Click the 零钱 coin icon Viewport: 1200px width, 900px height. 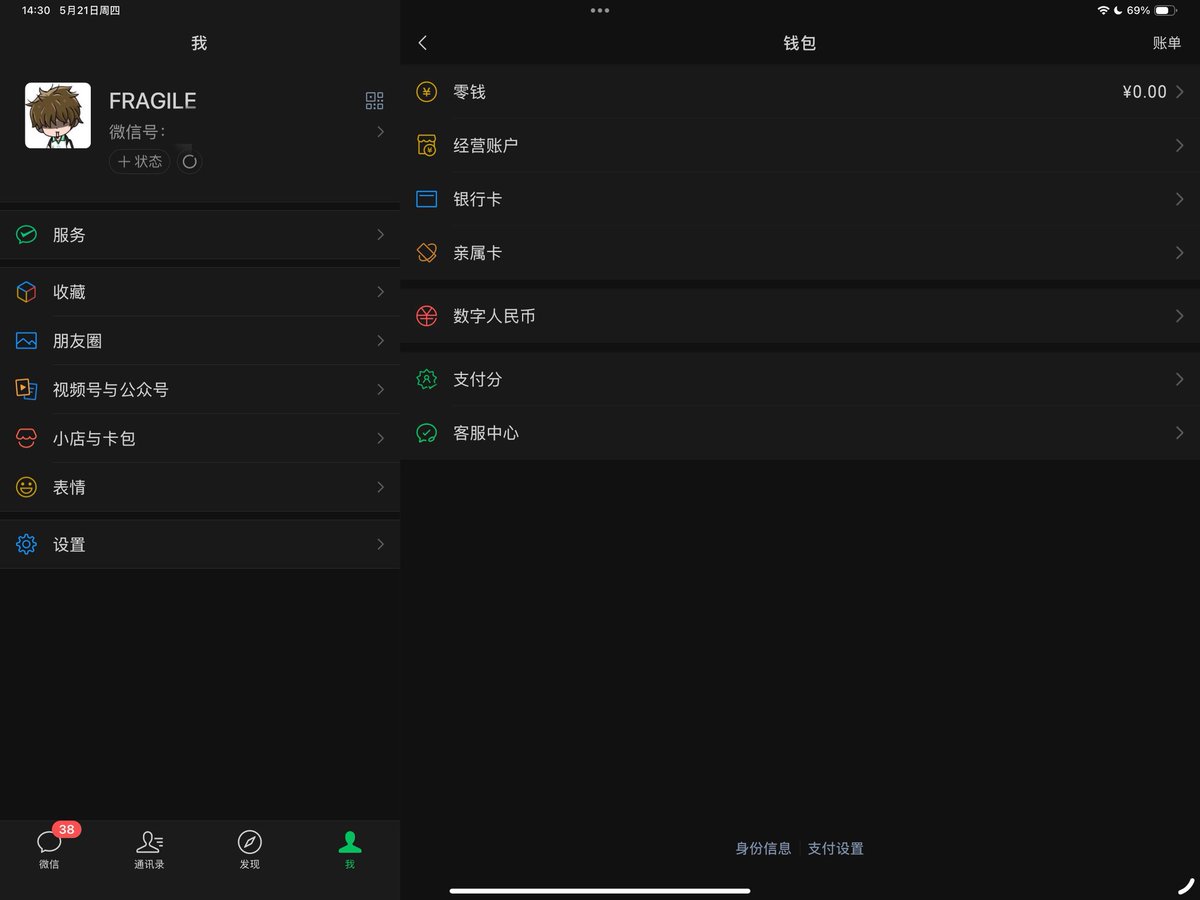pos(427,92)
